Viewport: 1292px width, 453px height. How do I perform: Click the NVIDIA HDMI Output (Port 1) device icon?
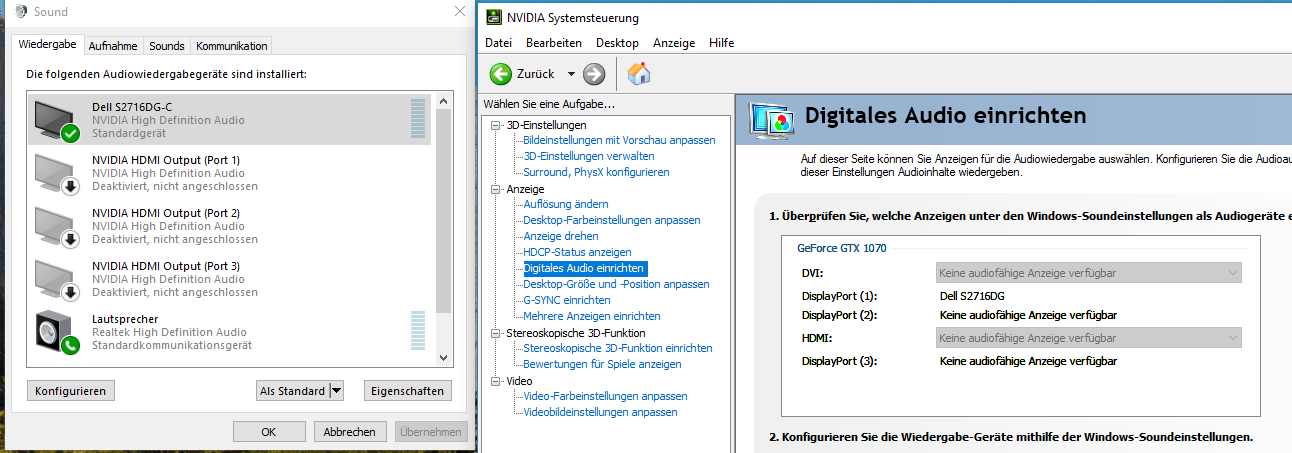pyautogui.click(x=56, y=173)
